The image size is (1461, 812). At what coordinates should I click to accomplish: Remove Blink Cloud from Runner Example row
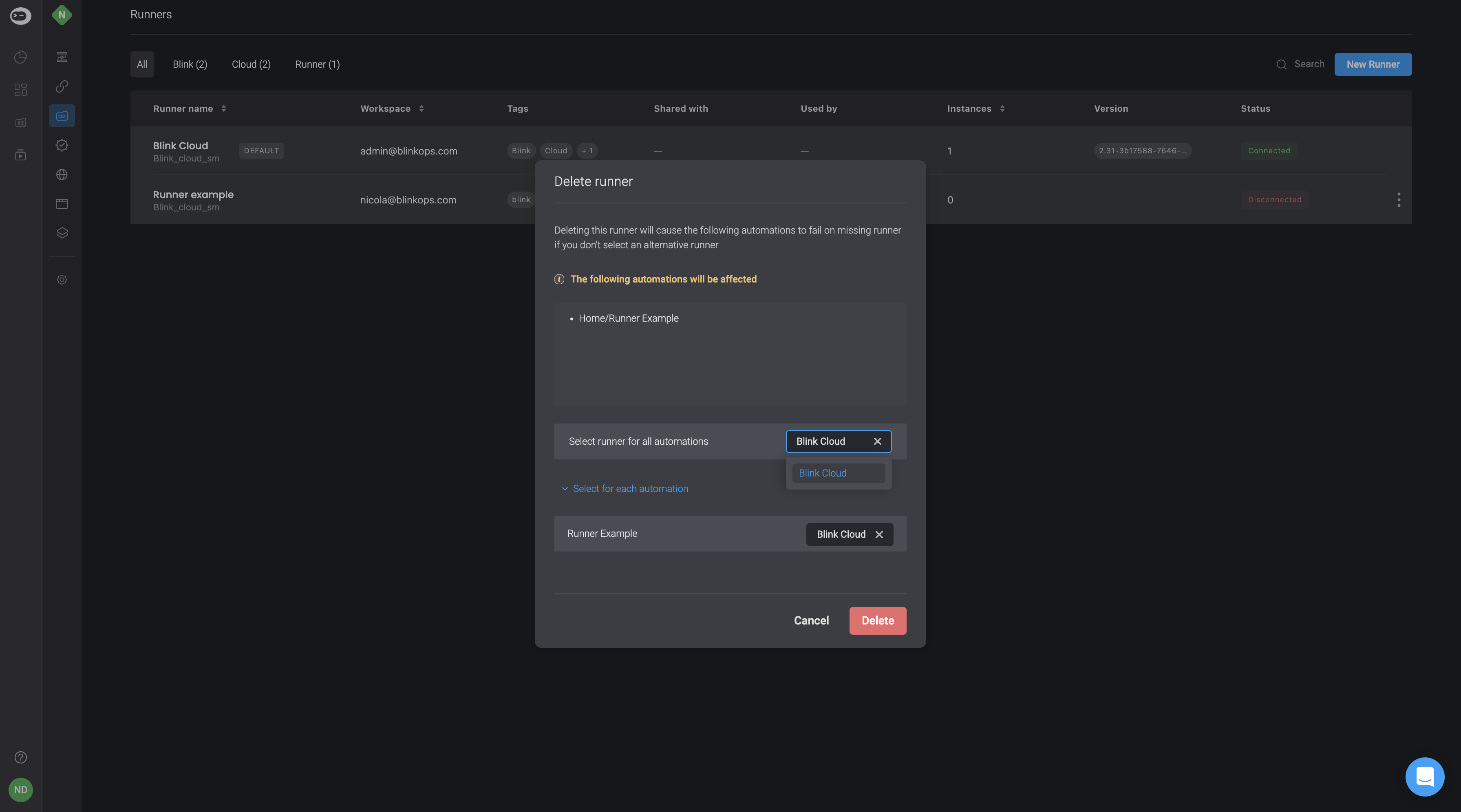[879, 534]
